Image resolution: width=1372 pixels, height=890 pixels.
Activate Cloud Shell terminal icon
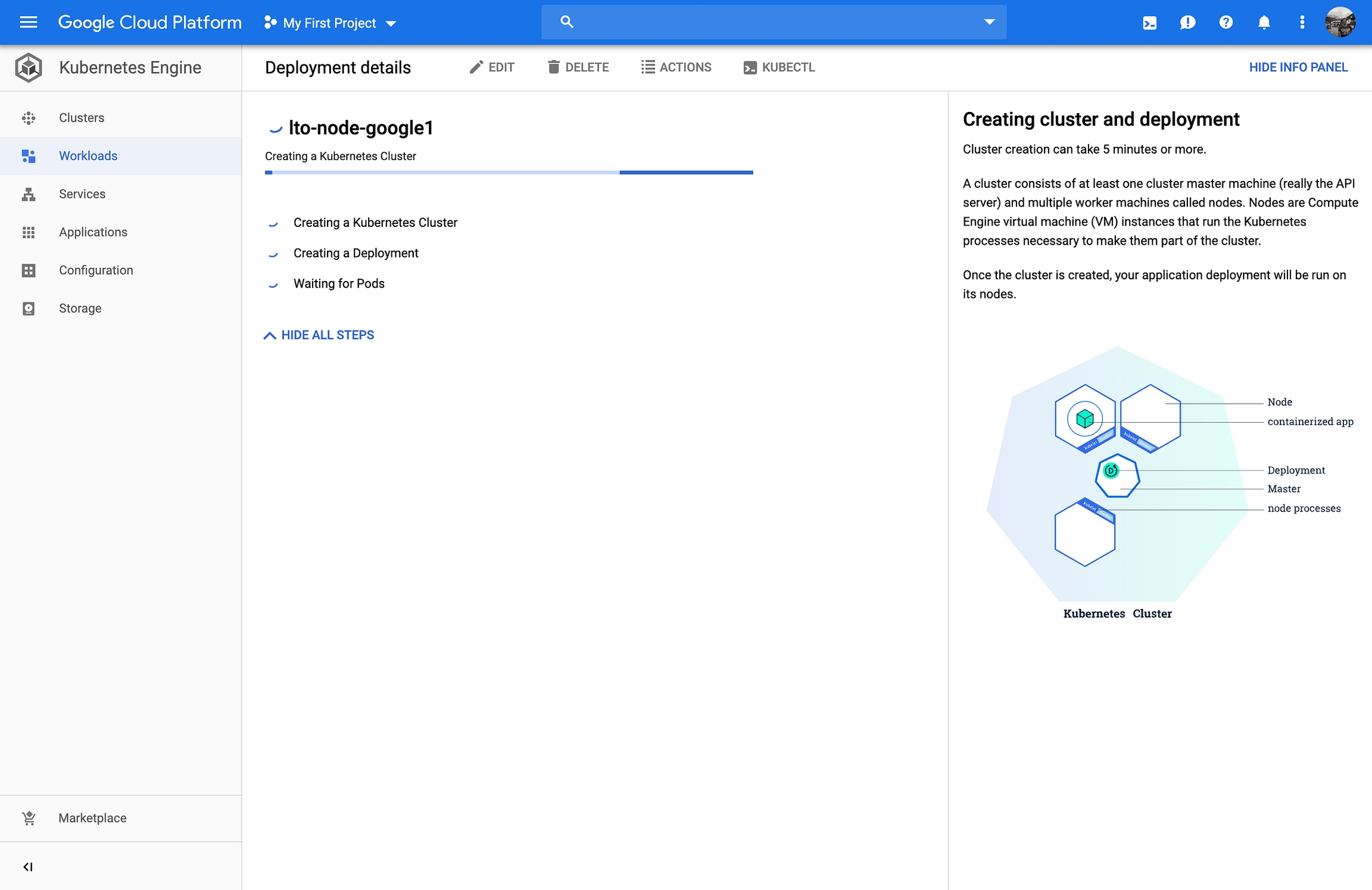coord(1149,23)
